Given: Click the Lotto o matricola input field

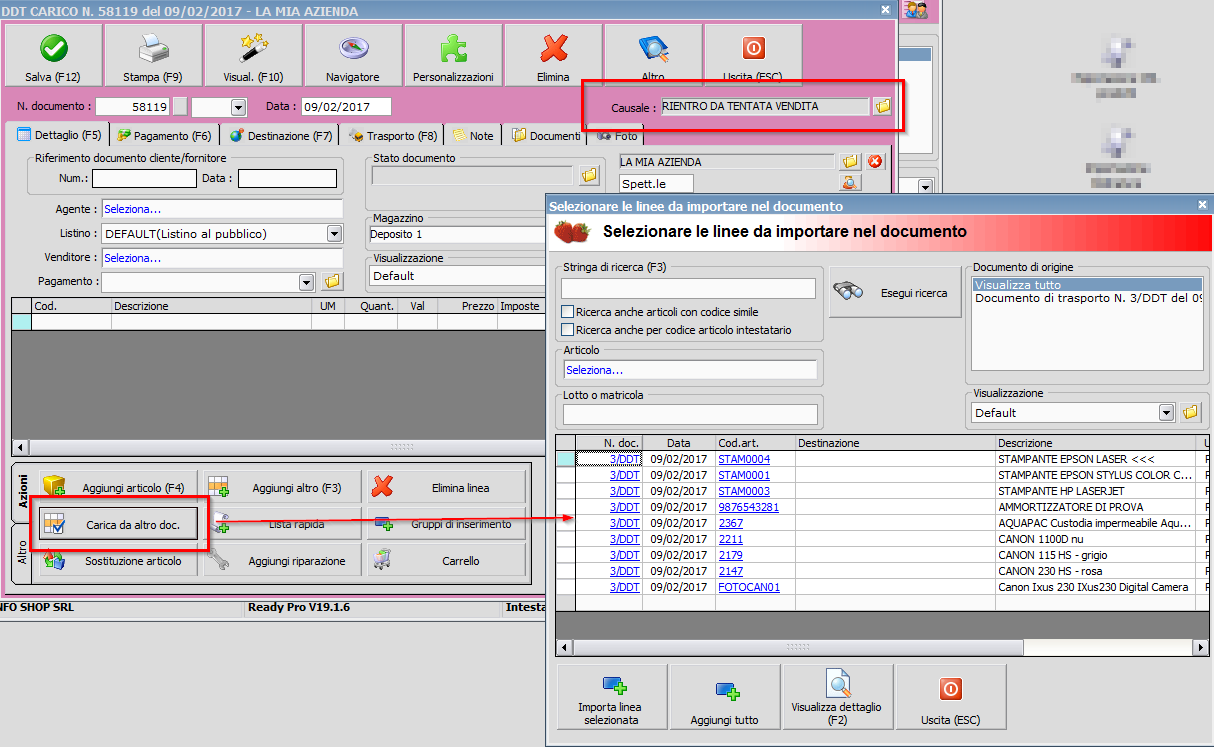Looking at the screenshot, I should point(689,414).
